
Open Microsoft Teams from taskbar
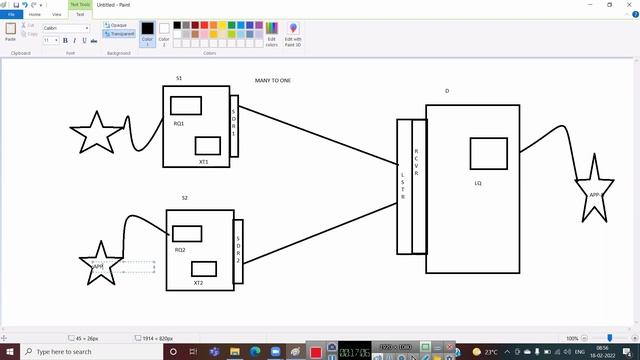coord(214,351)
